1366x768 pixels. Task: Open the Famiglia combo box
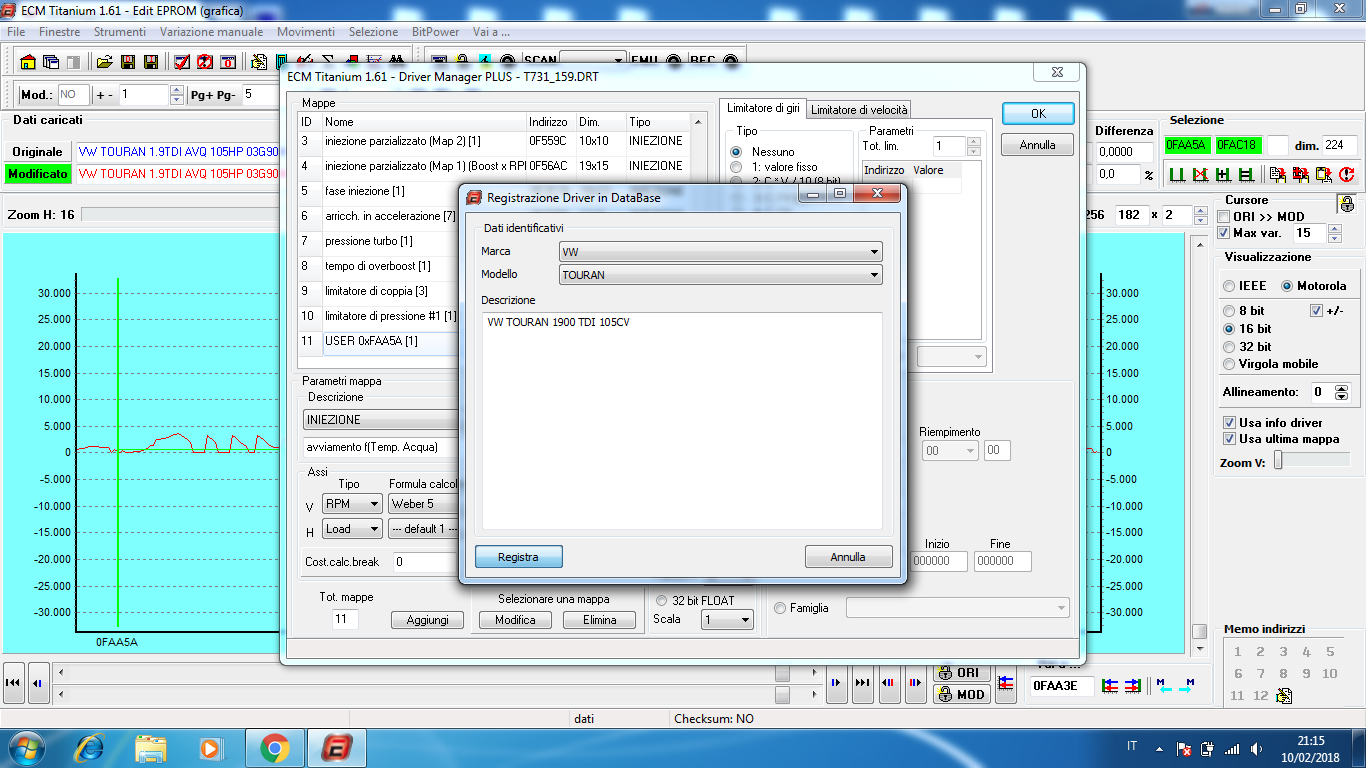point(957,608)
